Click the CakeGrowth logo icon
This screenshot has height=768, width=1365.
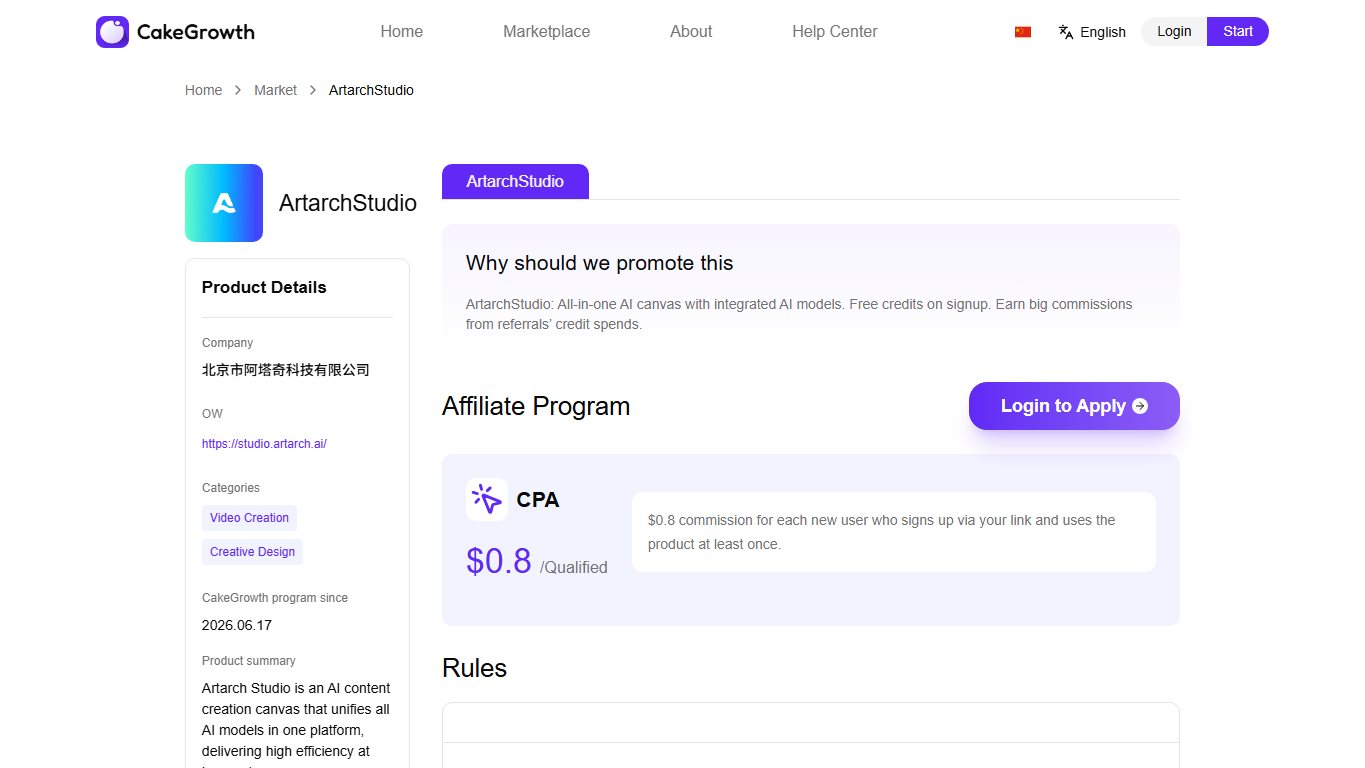coord(112,32)
